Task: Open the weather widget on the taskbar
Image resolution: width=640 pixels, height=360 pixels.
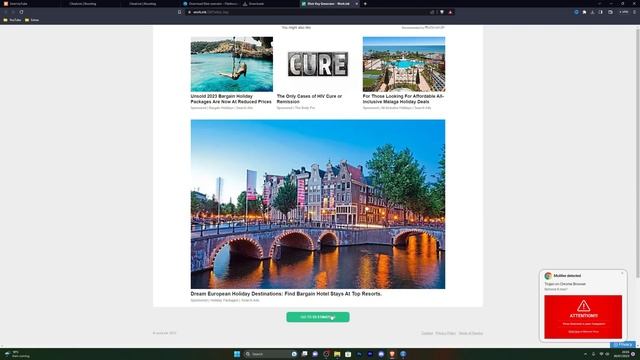Action: coord(16,354)
